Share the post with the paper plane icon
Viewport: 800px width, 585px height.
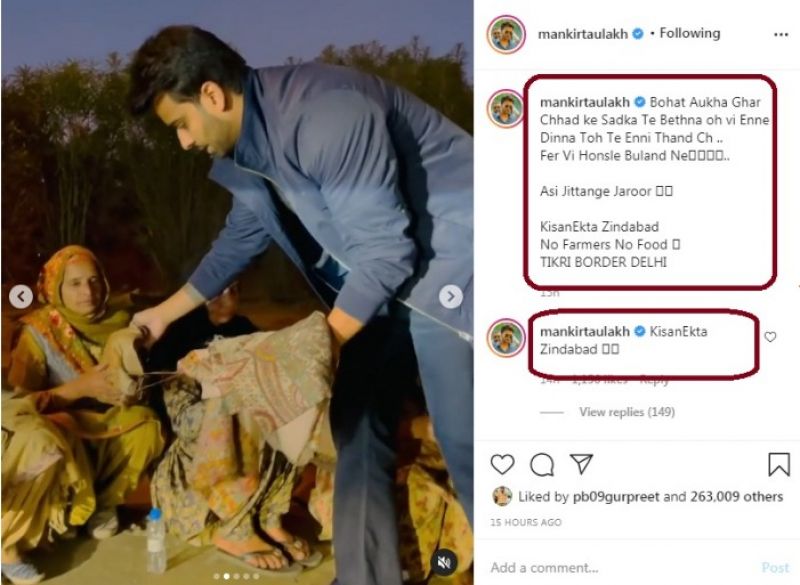[x=581, y=464]
